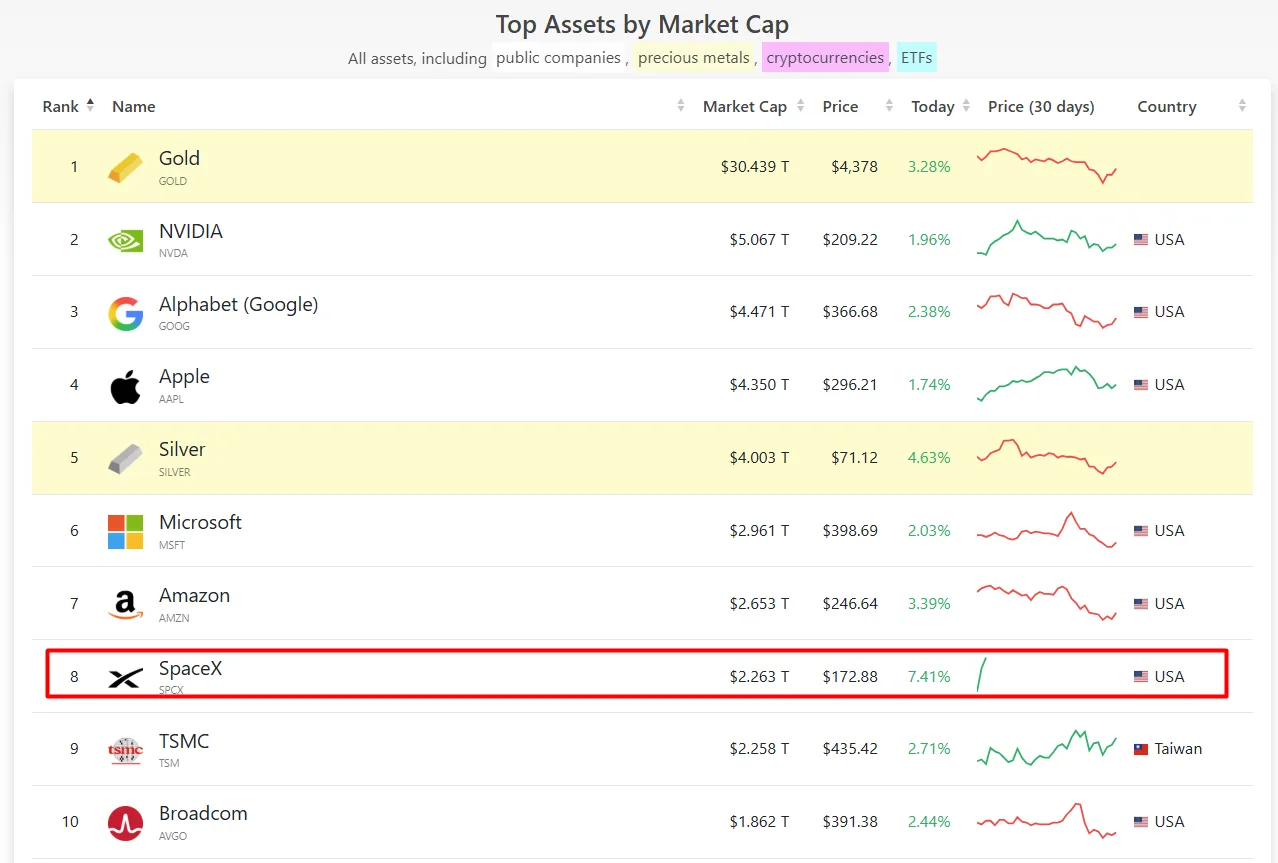The width and height of the screenshot is (1278, 863).
Task: Click the Taiwan flag in TSMC row
Action: pyautogui.click(x=1141, y=749)
